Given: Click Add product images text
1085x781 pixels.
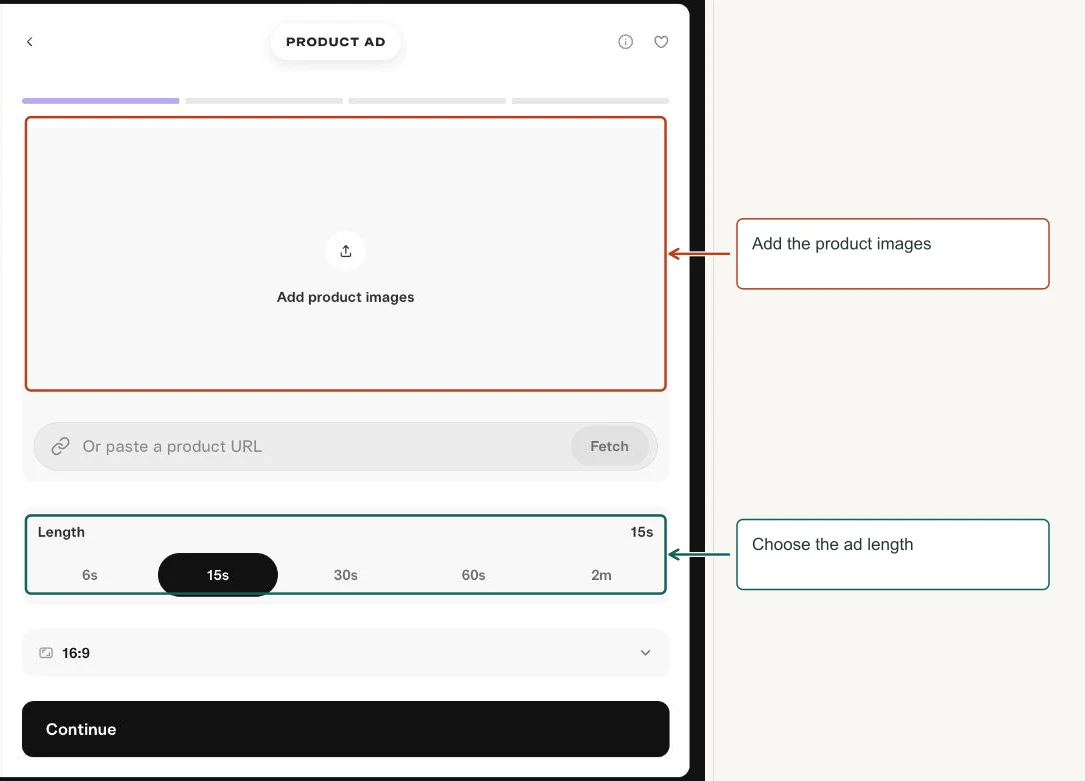Looking at the screenshot, I should pos(346,297).
